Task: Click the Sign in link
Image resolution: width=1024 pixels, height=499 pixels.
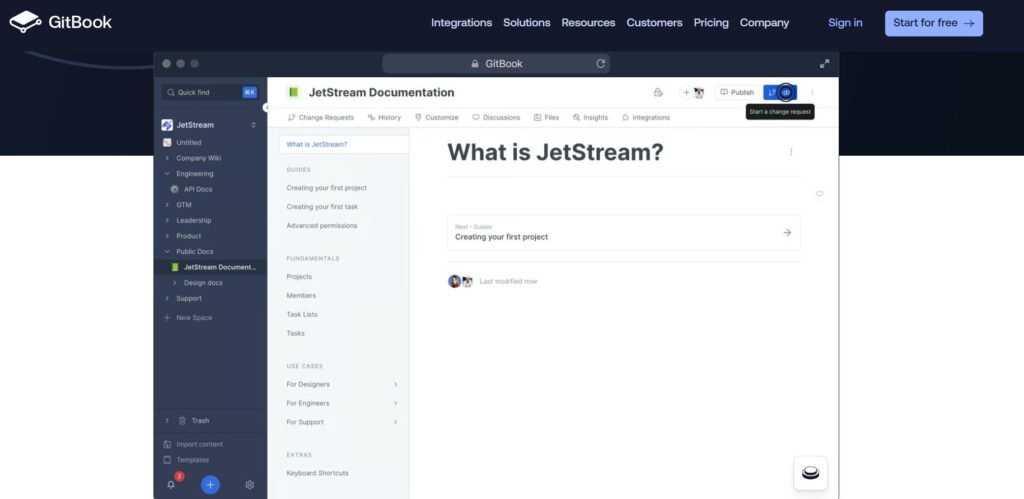Action: (x=845, y=23)
